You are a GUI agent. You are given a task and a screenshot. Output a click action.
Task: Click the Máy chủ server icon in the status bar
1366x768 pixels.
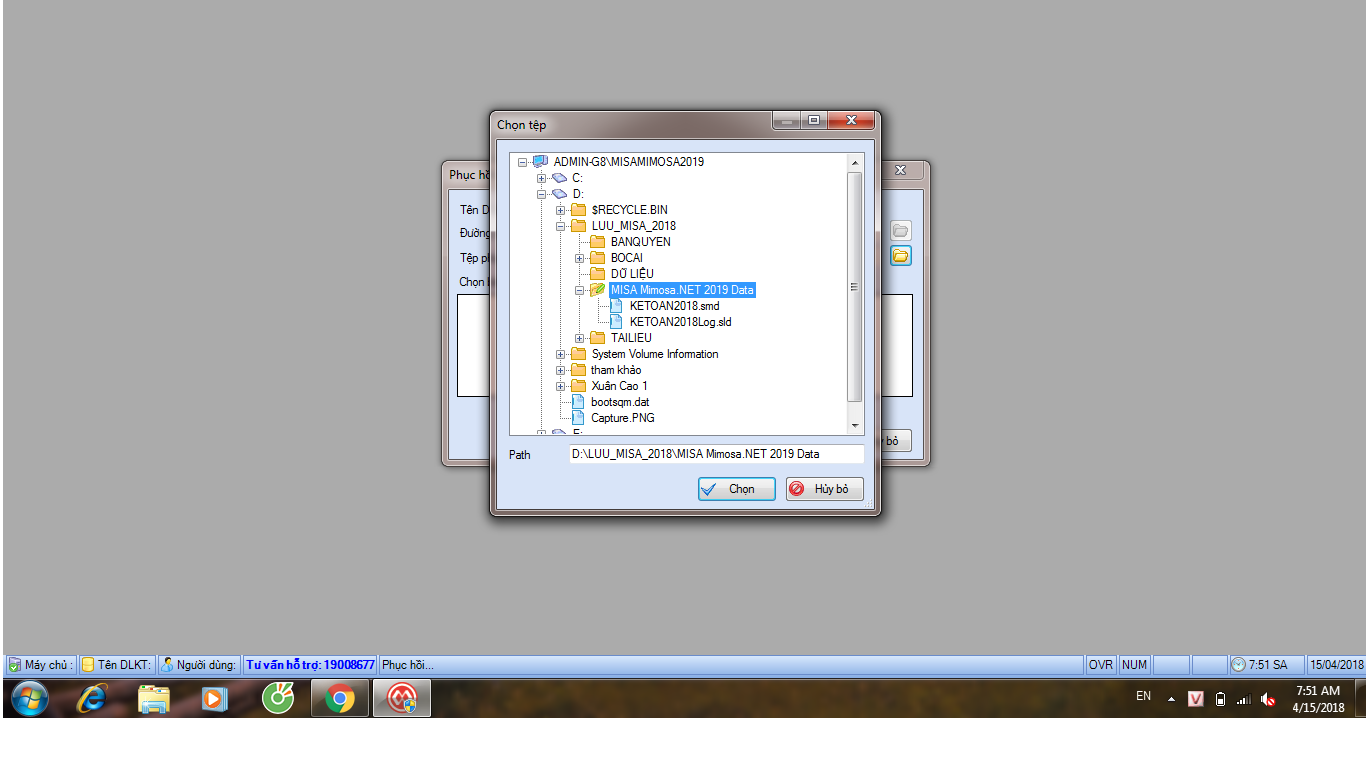click(14, 665)
